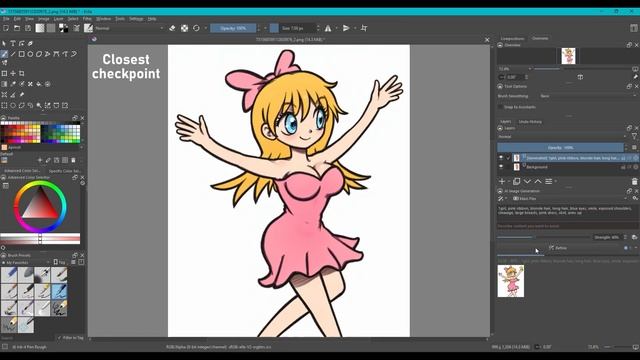This screenshot has height=360, width=640.
Task: Add a new paint layer
Action: (502, 181)
